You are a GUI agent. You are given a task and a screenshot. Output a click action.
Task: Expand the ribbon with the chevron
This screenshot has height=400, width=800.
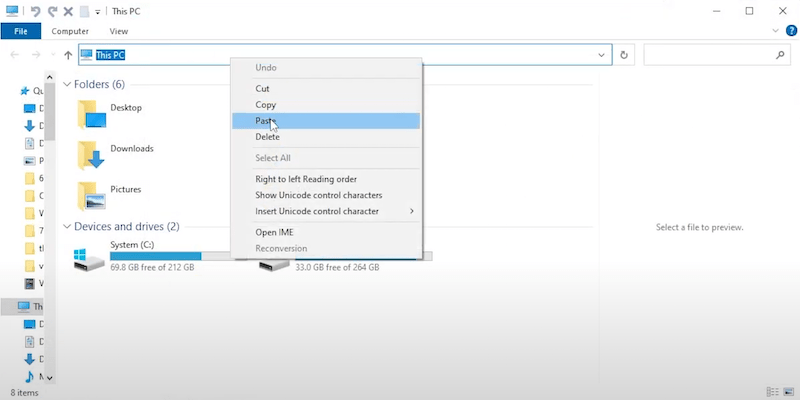776,31
